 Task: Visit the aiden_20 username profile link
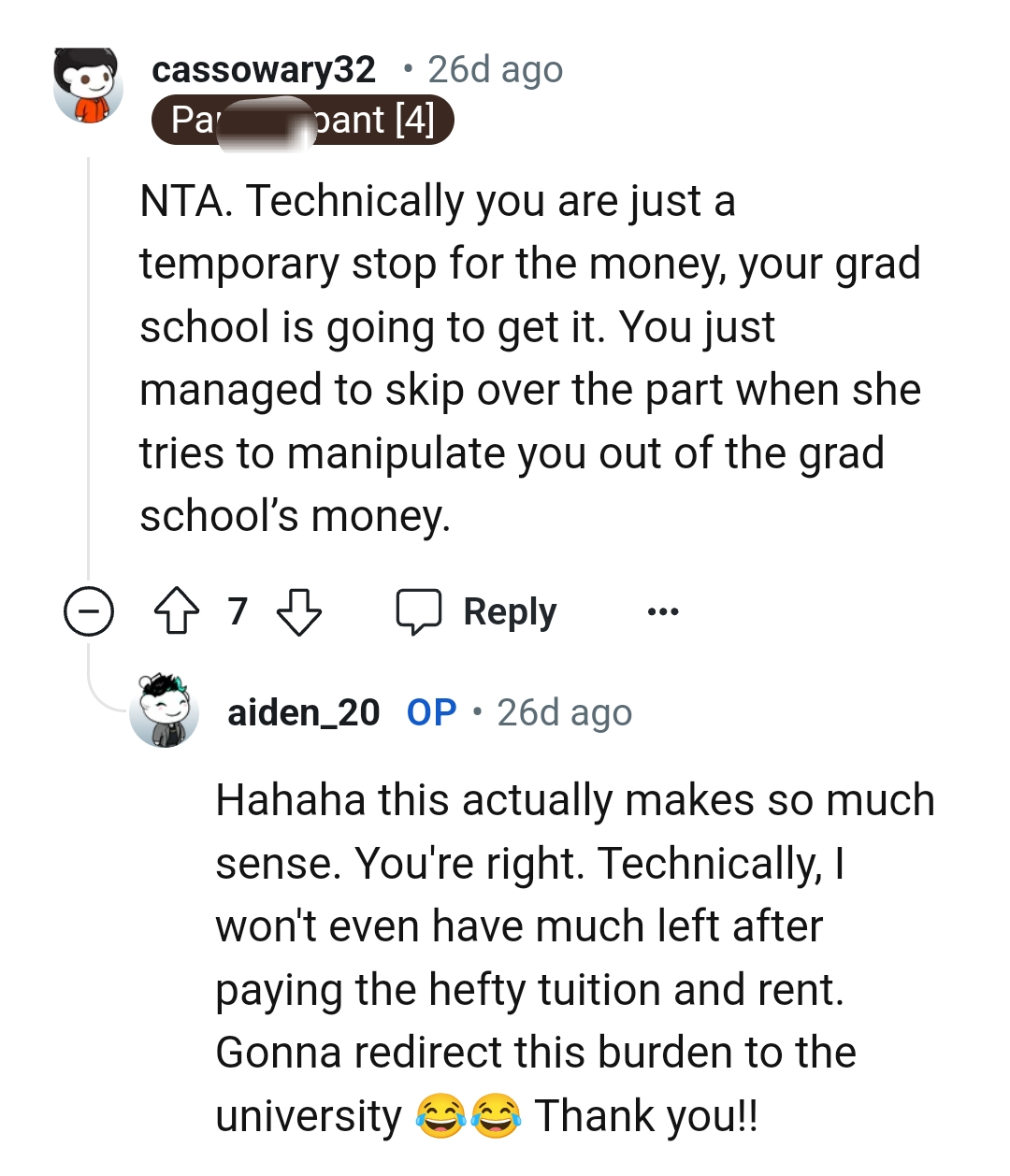pyautogui.click(x=303, y=712)
